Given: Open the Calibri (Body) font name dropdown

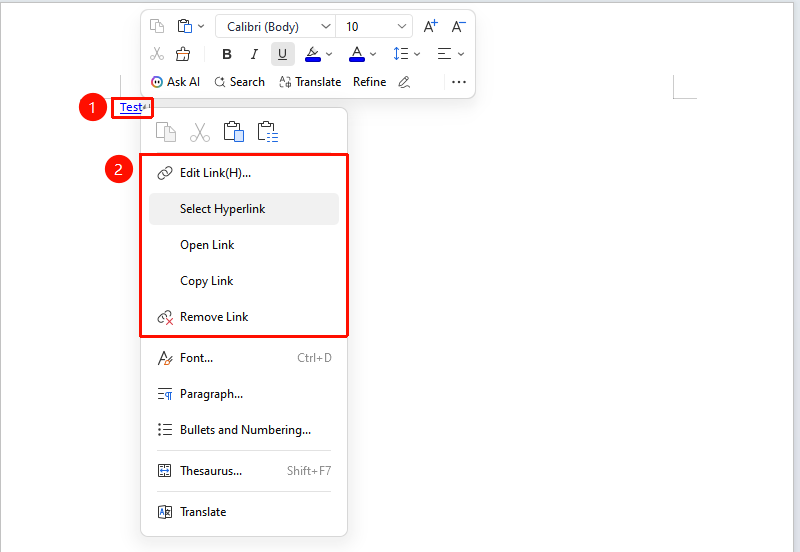Looking at the screenshot, I should coord(276,27).
